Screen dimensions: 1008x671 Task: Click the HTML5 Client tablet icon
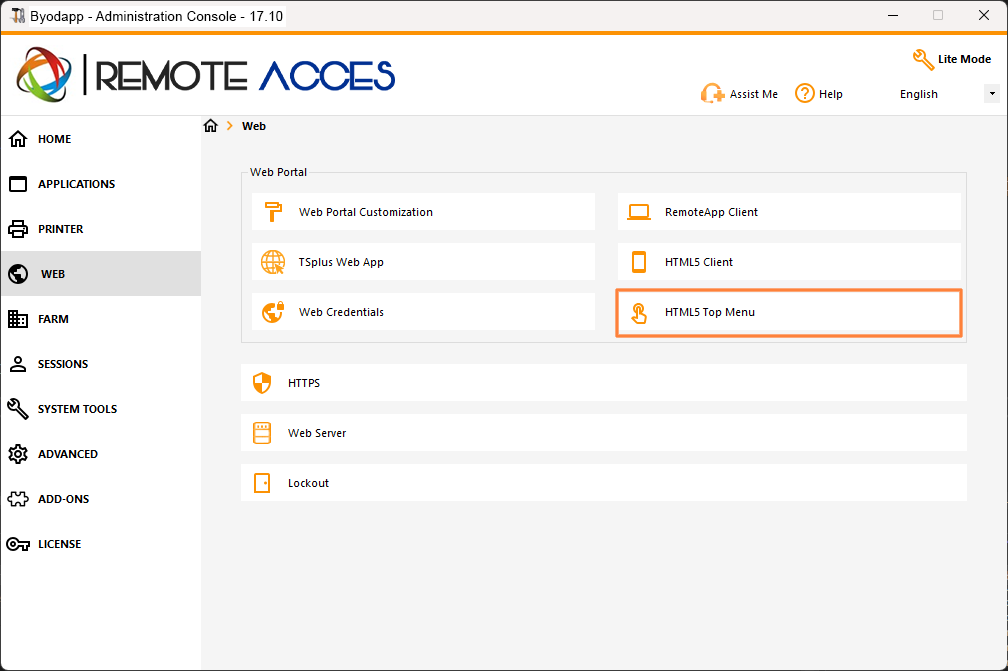pyautogui.click(x=639, y=262)
